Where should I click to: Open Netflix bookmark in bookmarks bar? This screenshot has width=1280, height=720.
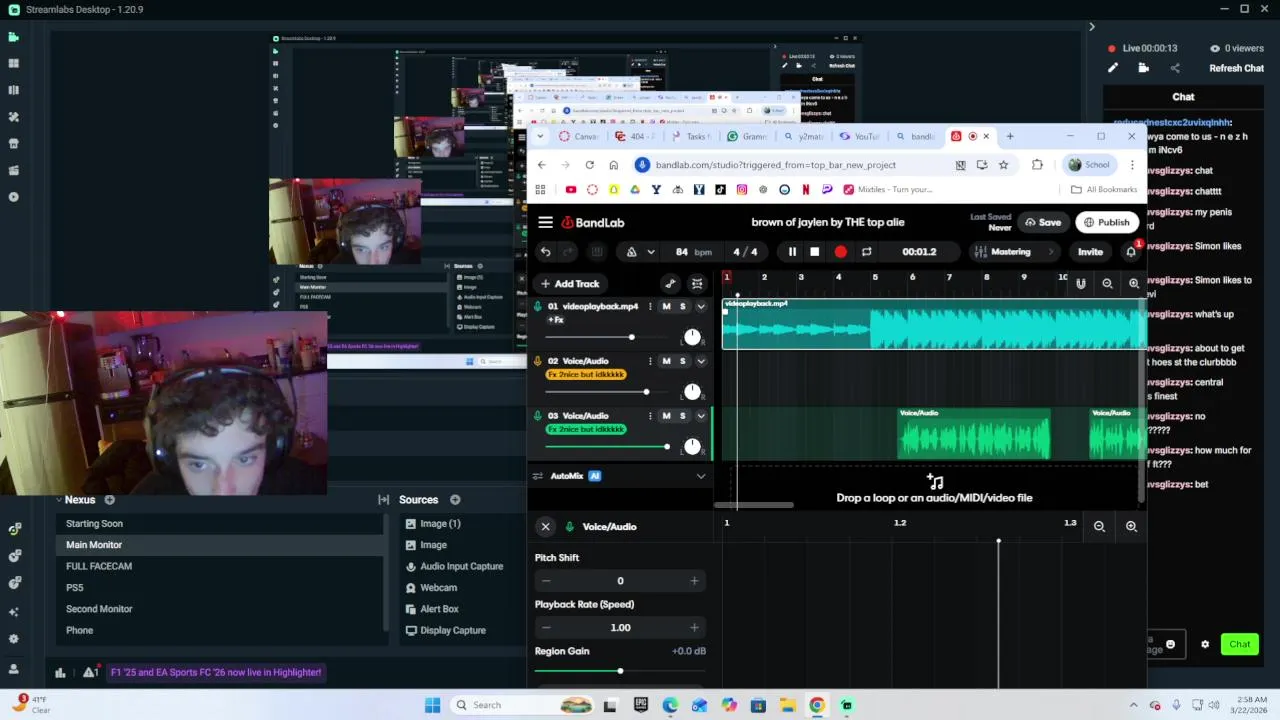click(x=806, y=189)
